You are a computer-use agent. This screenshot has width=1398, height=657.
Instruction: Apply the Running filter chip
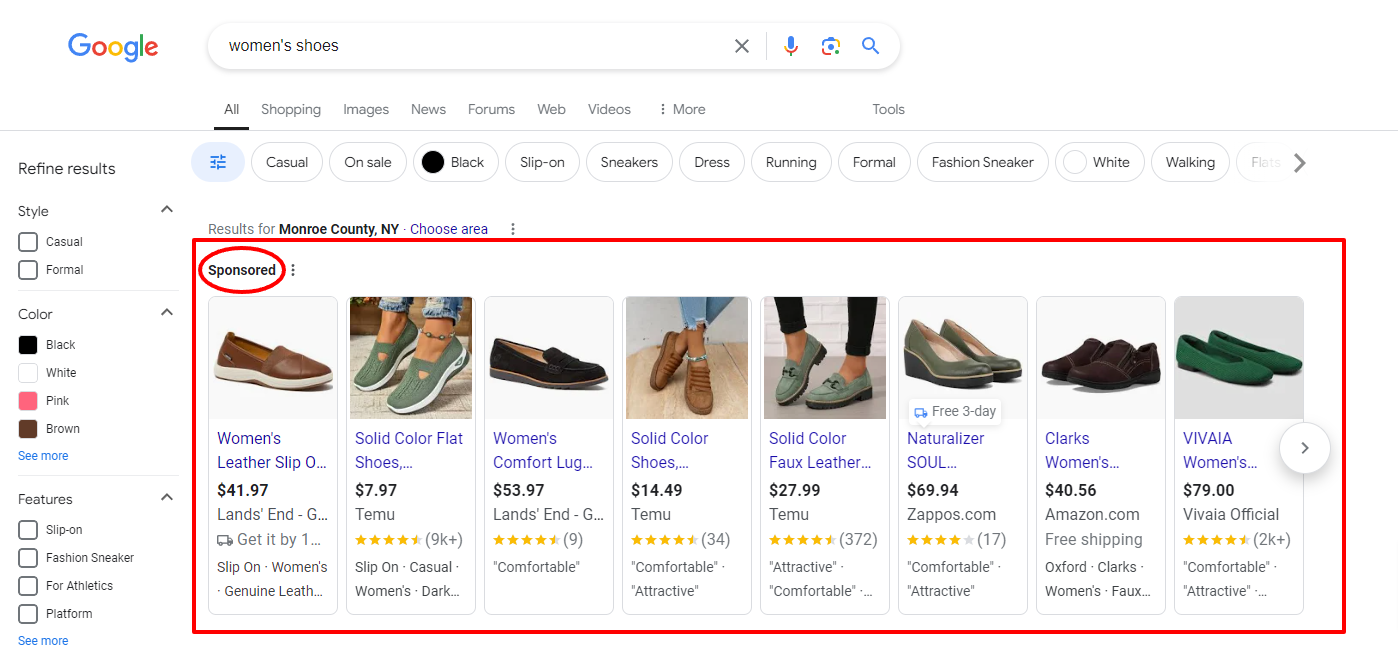click(791, 162)
